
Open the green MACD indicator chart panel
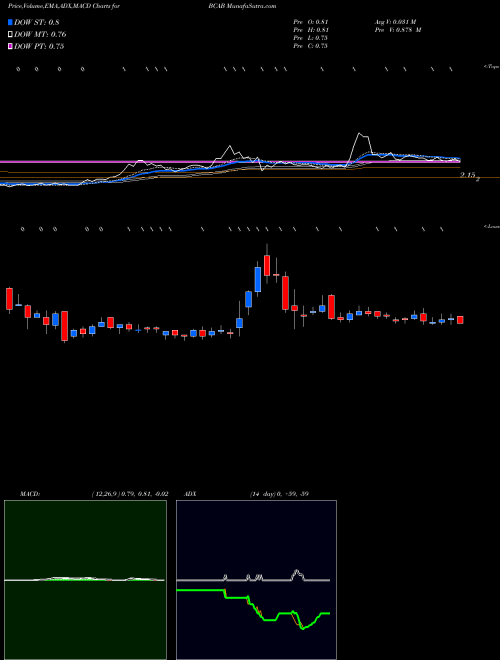tap(85, 580)
